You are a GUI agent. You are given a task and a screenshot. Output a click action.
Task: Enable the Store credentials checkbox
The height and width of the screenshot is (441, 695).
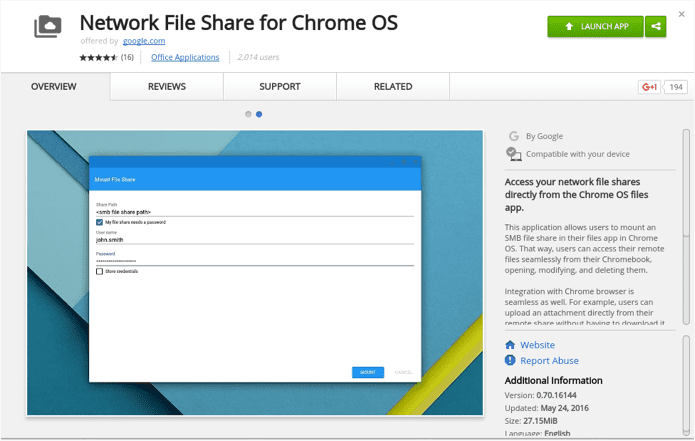99,271
